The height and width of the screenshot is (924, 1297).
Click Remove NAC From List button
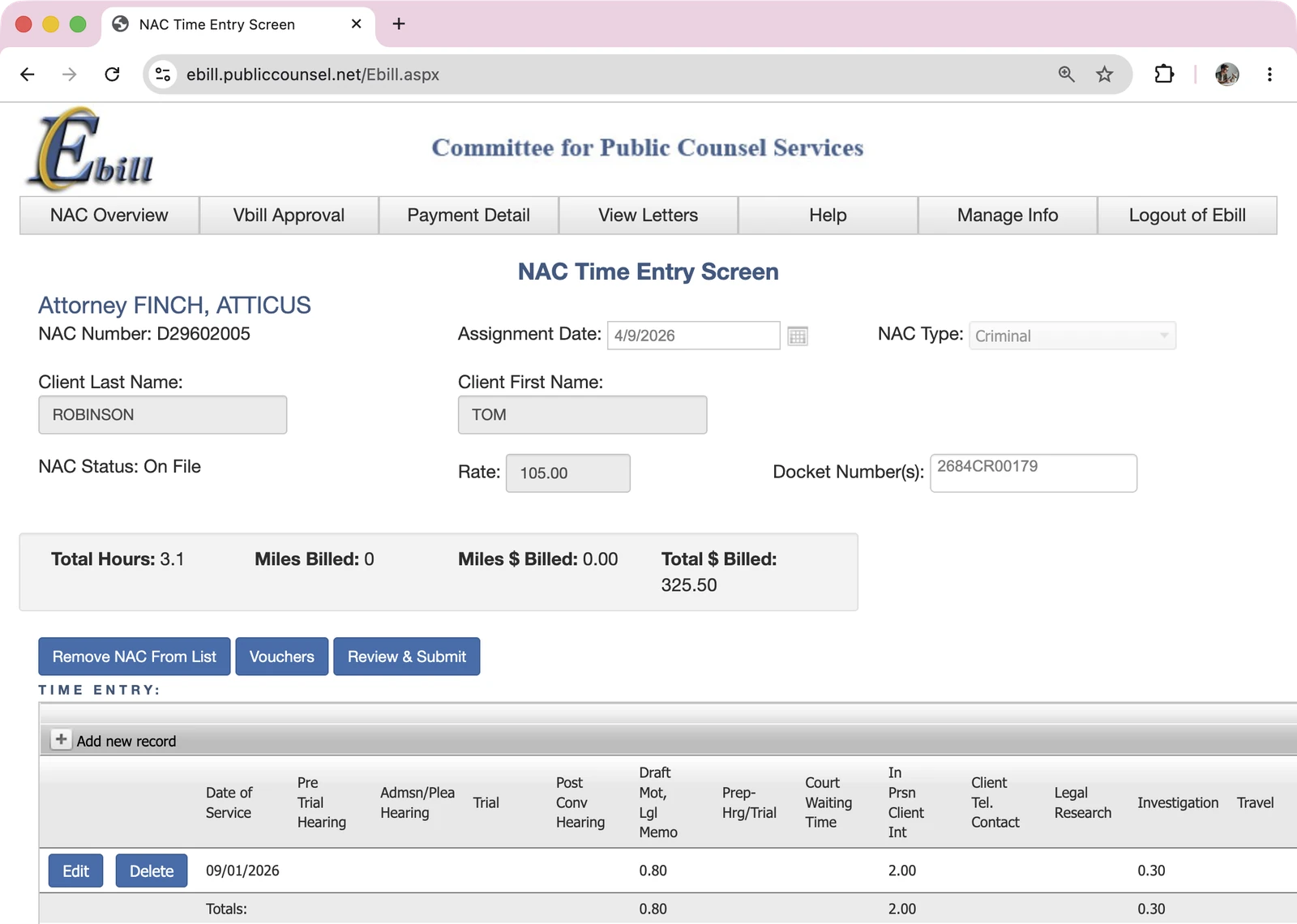click(x=135, y=657)
